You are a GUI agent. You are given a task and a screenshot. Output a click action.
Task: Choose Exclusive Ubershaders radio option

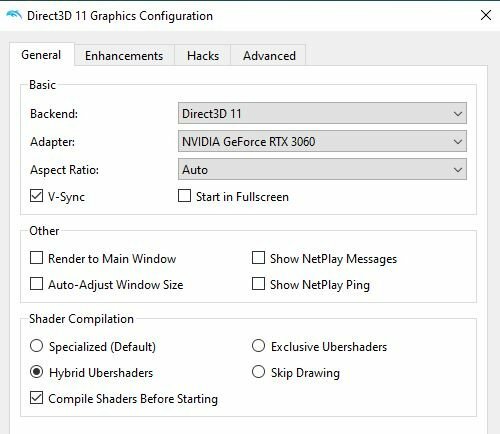click(258, 346)
